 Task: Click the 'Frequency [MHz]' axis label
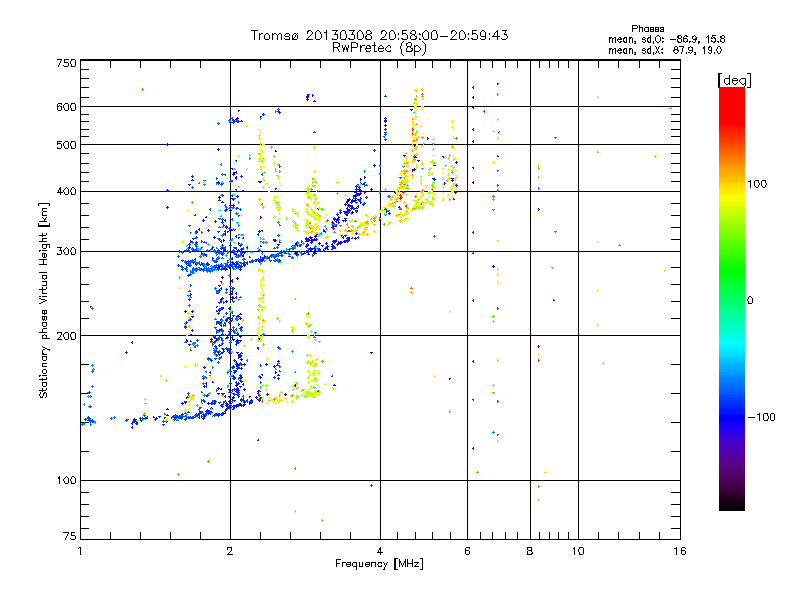click(379, 564)
